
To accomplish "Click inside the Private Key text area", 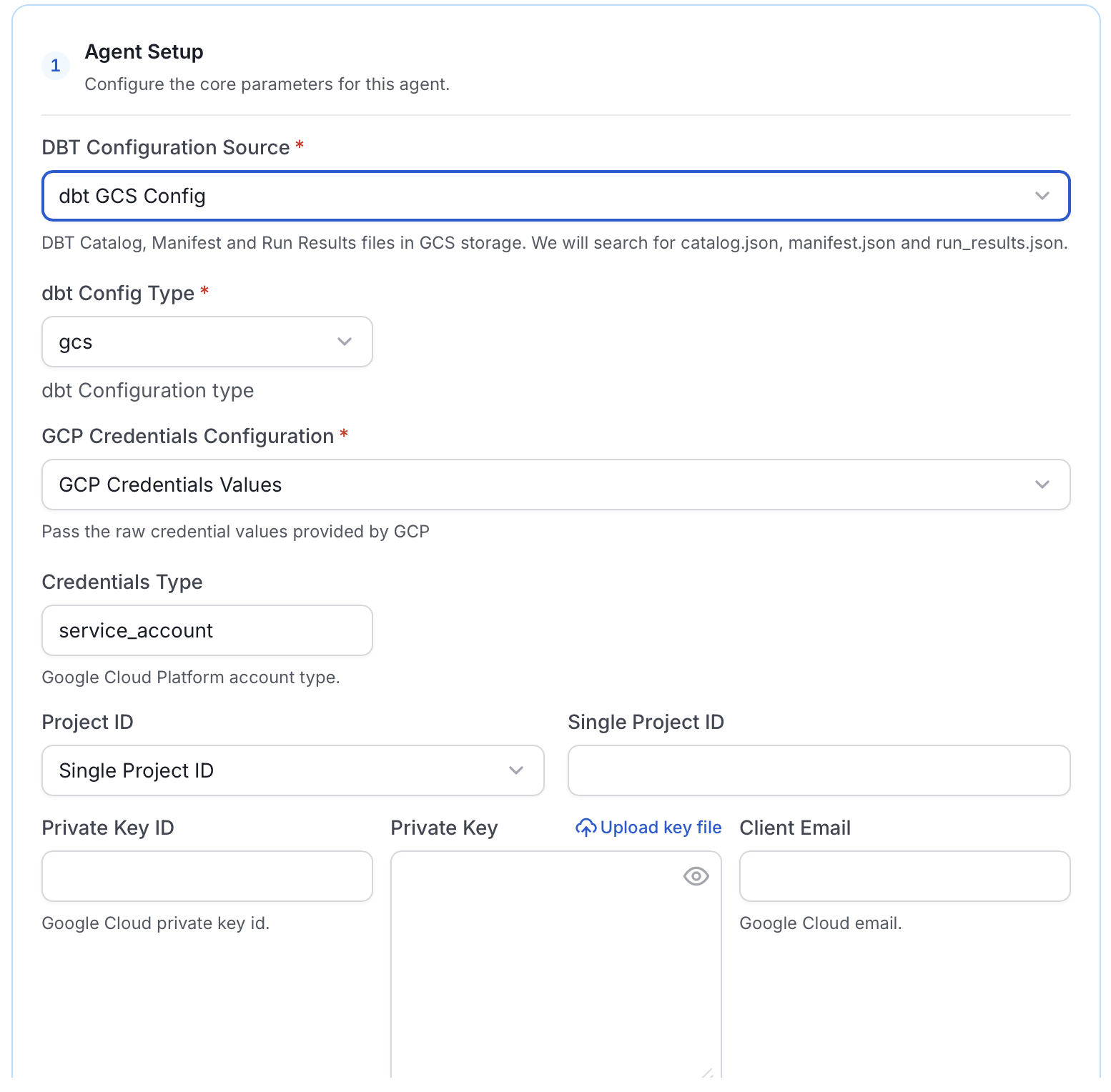I will 556,965.
